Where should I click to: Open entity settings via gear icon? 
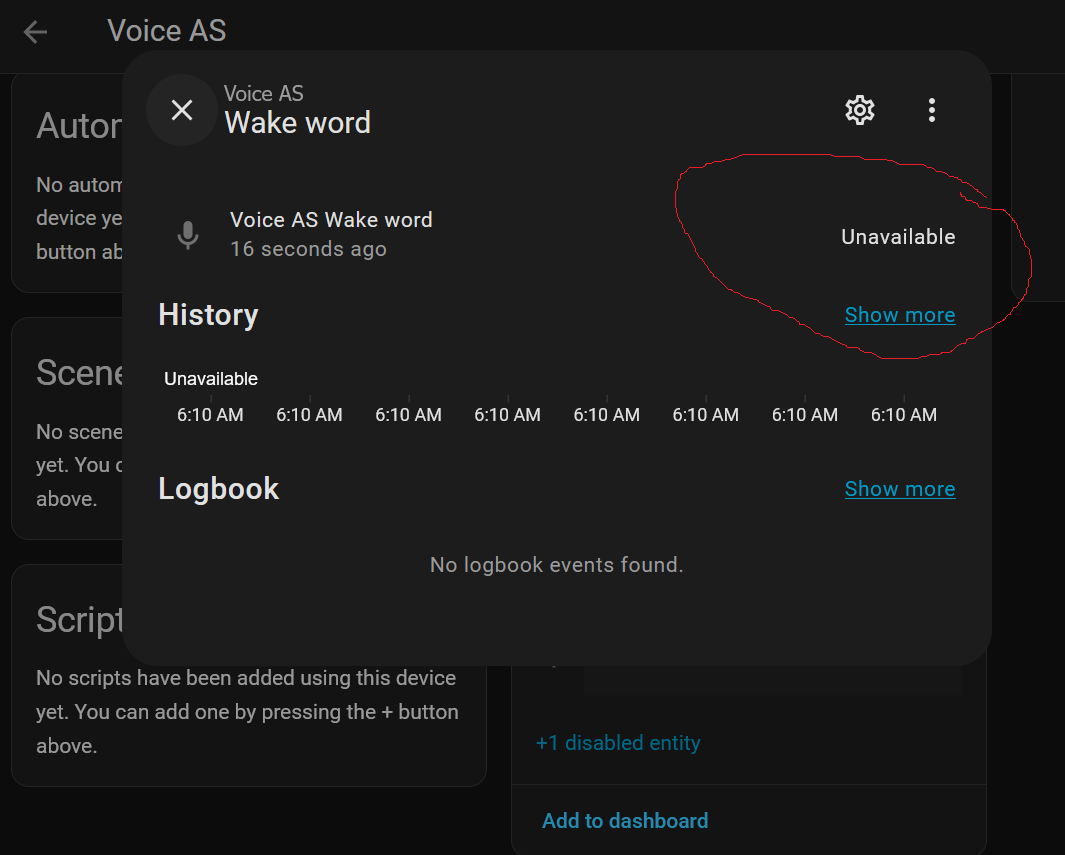pos(860,110)
